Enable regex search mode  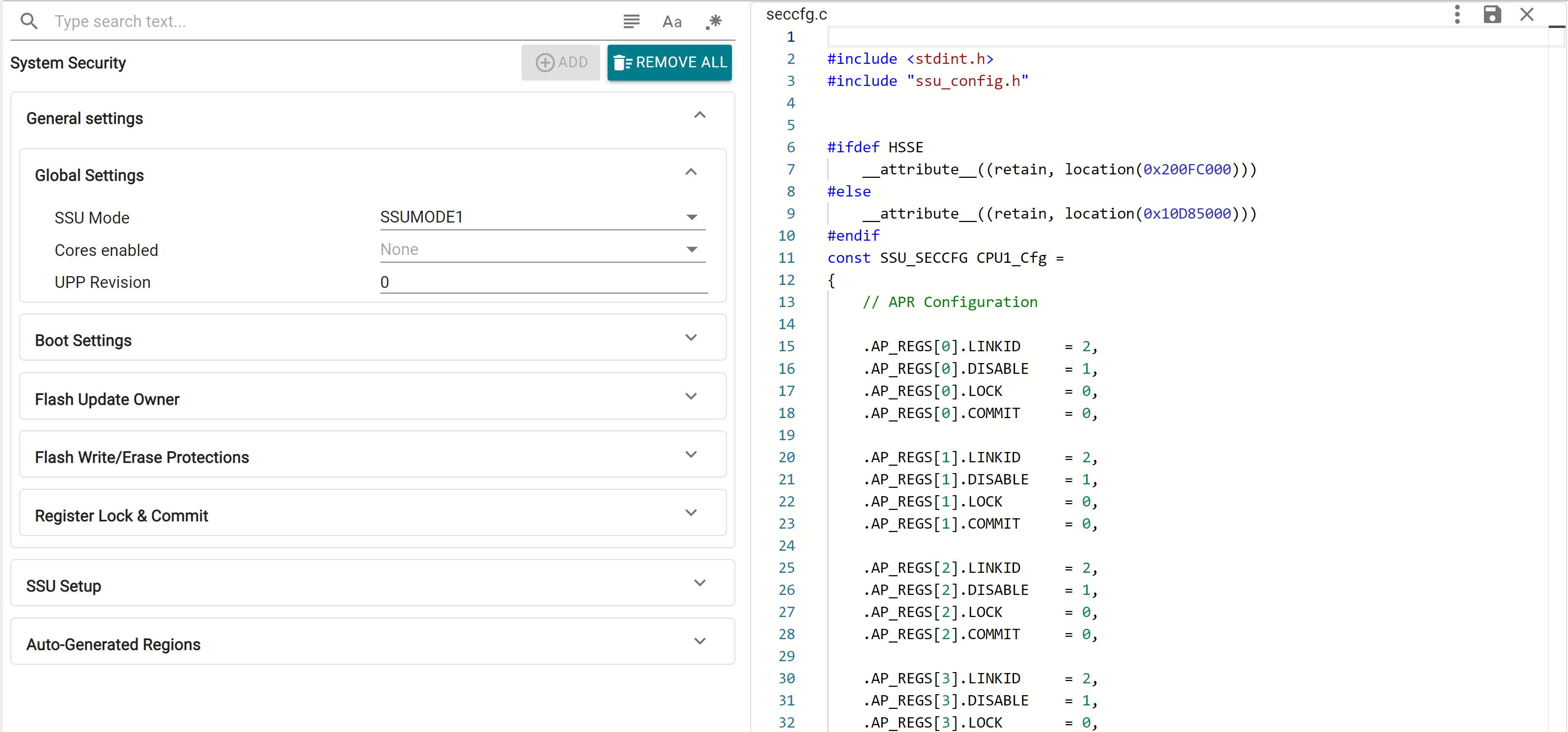[x=713, y=21]
